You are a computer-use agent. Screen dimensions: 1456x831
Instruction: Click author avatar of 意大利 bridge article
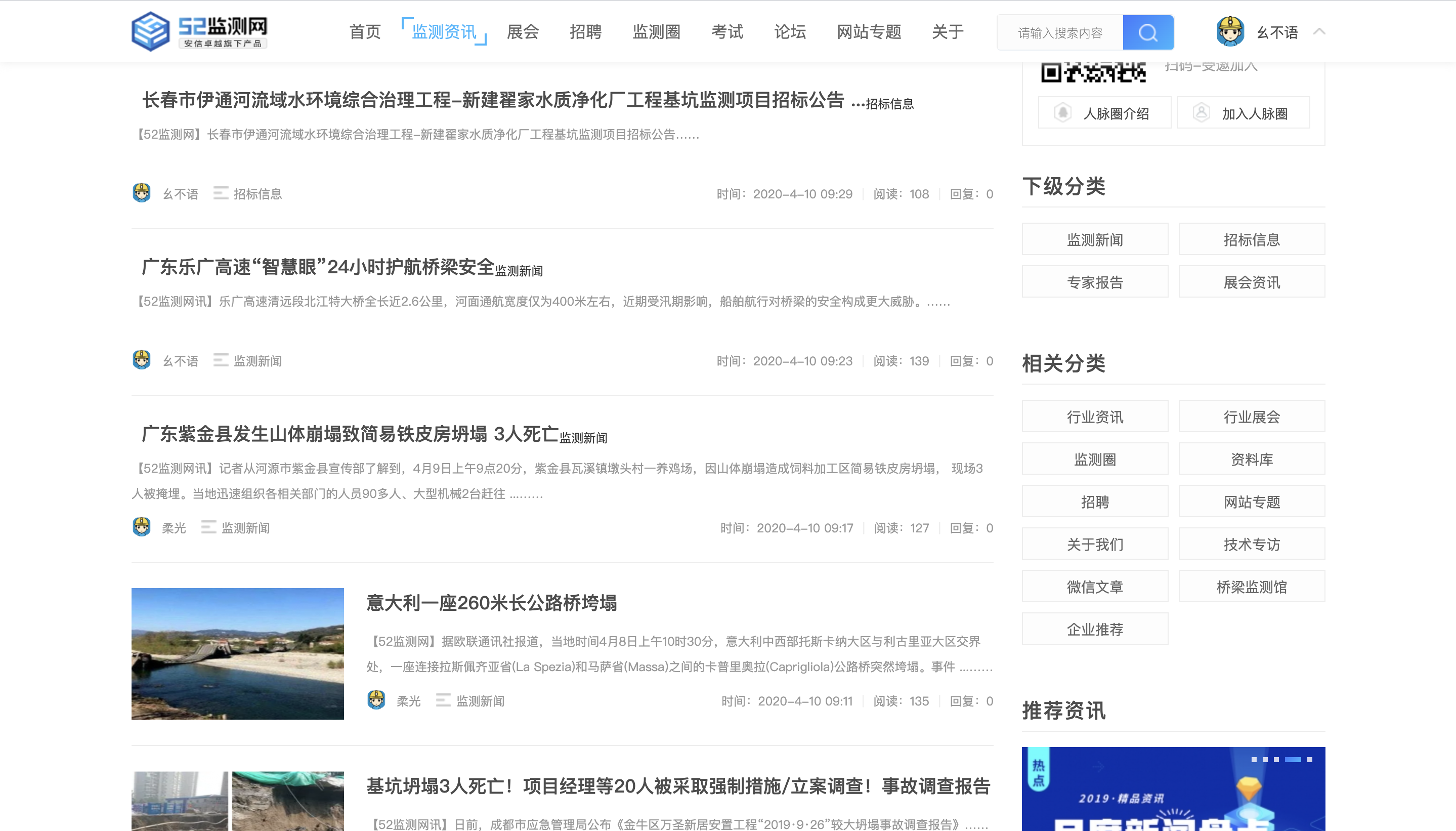[376, 700]
